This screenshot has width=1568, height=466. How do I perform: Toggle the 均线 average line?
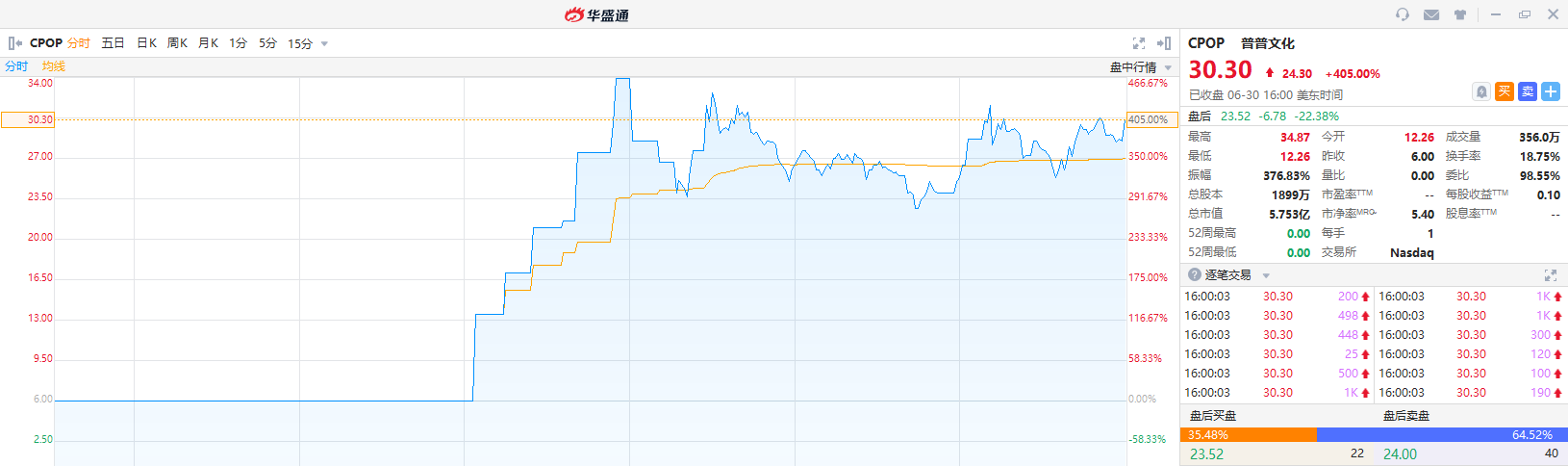pos(54,66)
